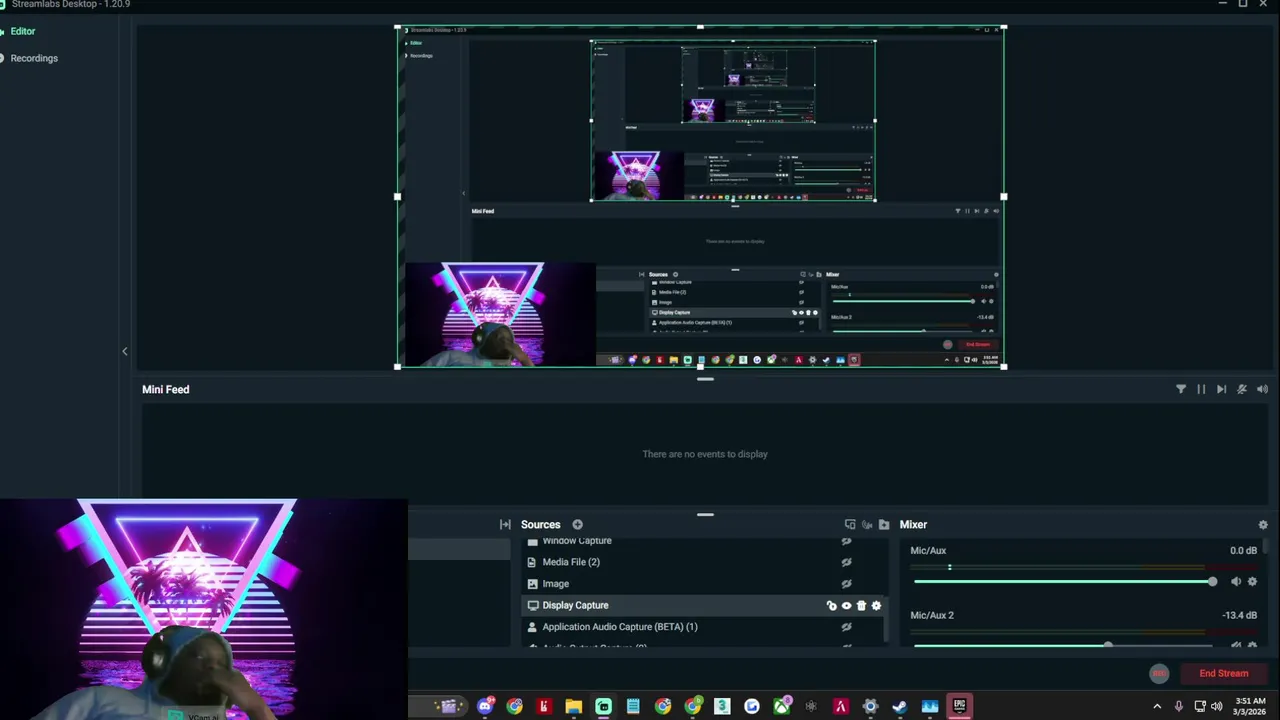This screenshot has width=1280, height=720.
Task: Show the hidden Image source
Action: (x=846, y=584)
